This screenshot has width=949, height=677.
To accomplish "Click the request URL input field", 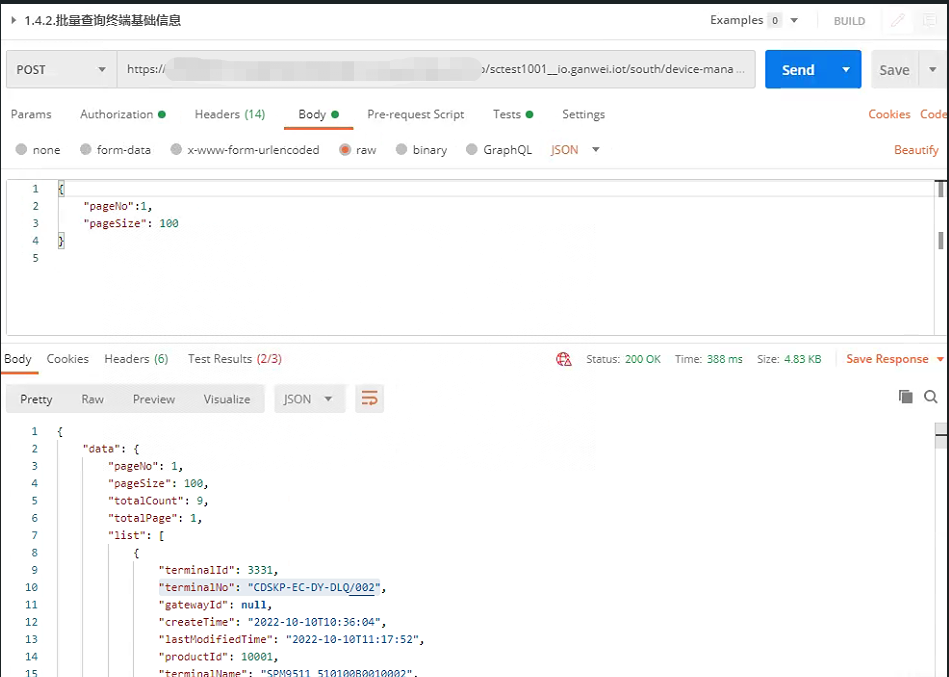I will (x=435, y=70).
